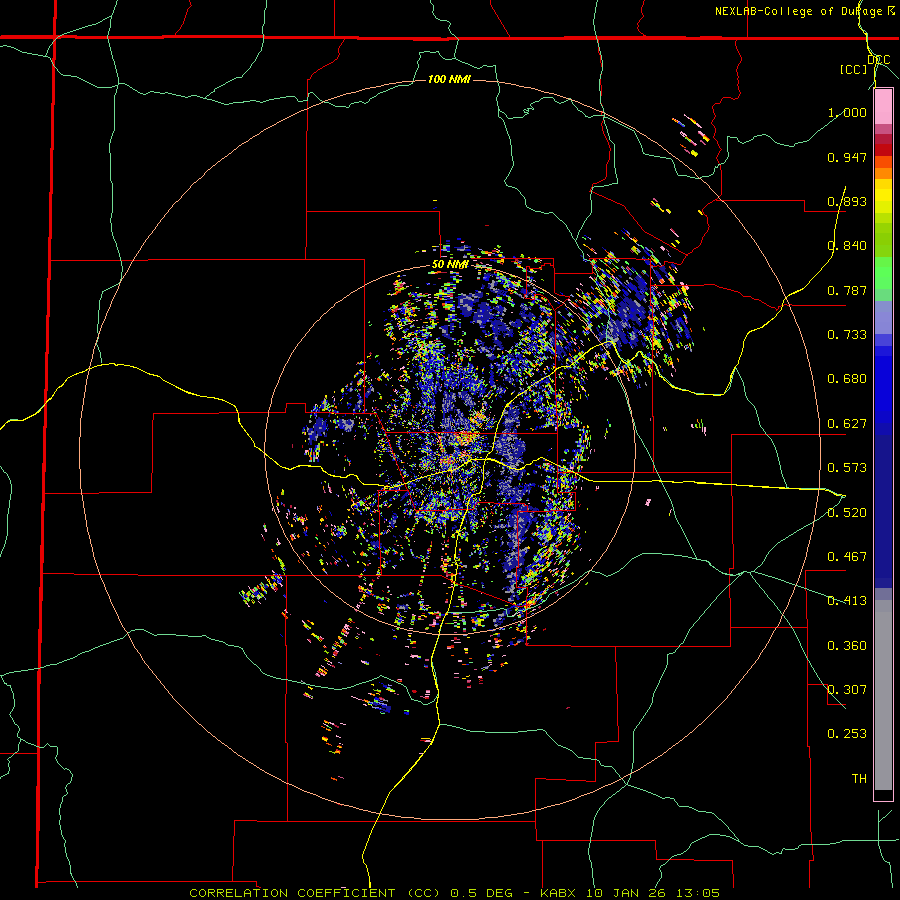Click the 0.253 legend value
The image size is (900, 900).
[847, 734]
